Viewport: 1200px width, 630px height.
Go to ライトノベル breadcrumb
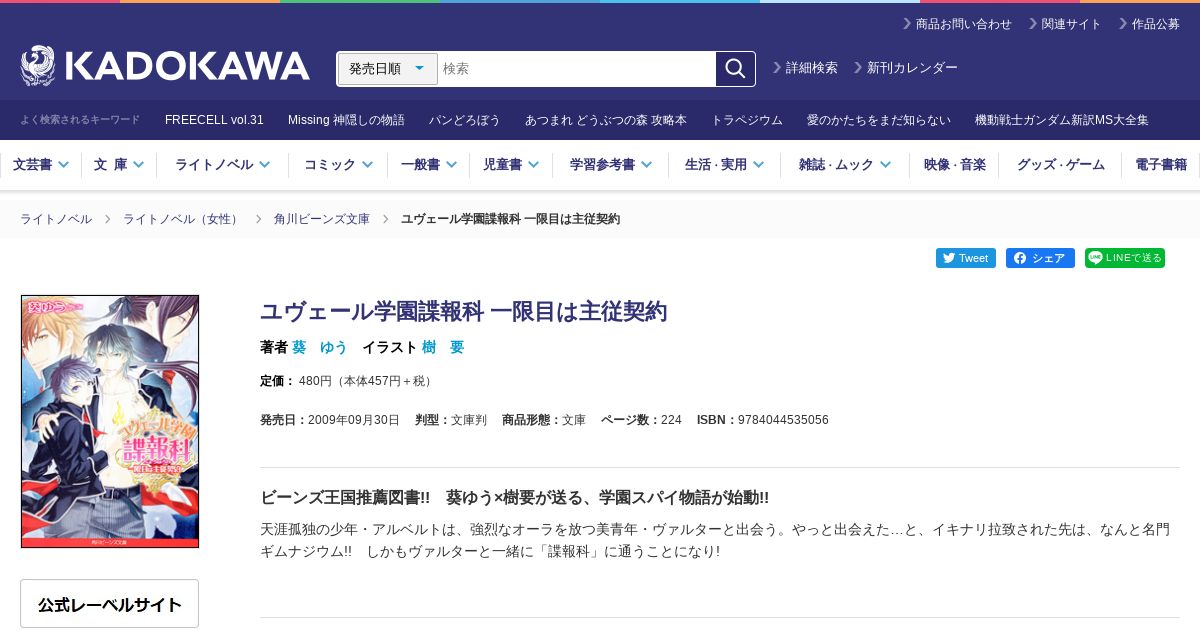click(56, 219)
